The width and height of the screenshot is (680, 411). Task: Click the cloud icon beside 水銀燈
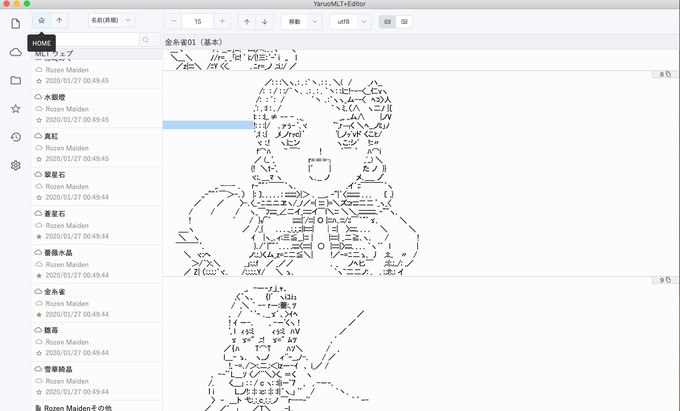38,97
